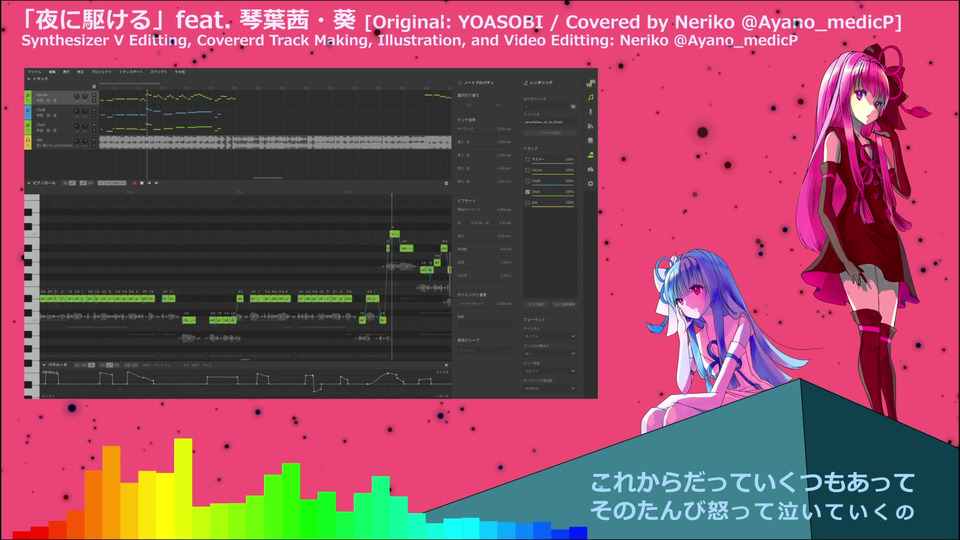Toggle the Master track render checkbox

[527, 160]
